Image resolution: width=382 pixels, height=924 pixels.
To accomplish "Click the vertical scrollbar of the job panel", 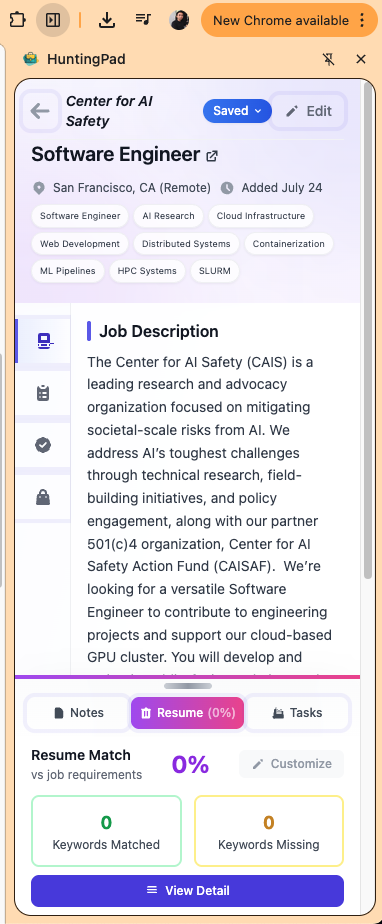I will coord(368,330).
